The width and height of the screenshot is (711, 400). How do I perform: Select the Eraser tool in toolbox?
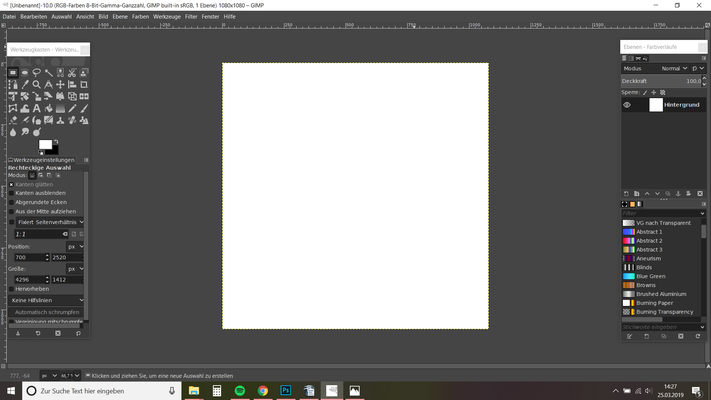(x=13, y=121)
